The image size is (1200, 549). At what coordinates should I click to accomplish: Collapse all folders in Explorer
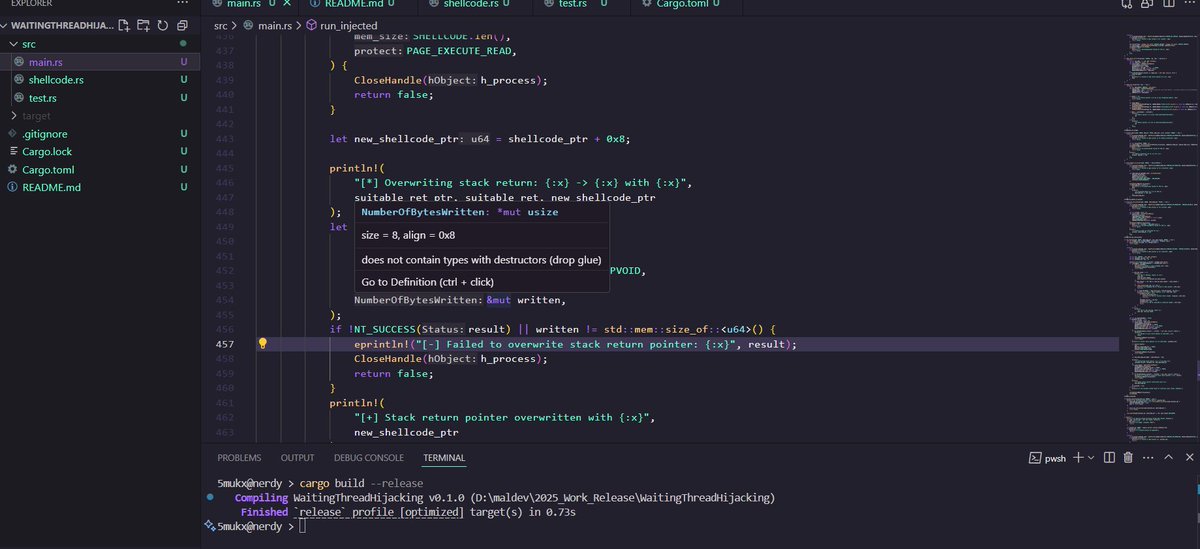pyautogui.click(x=182, y=24)
